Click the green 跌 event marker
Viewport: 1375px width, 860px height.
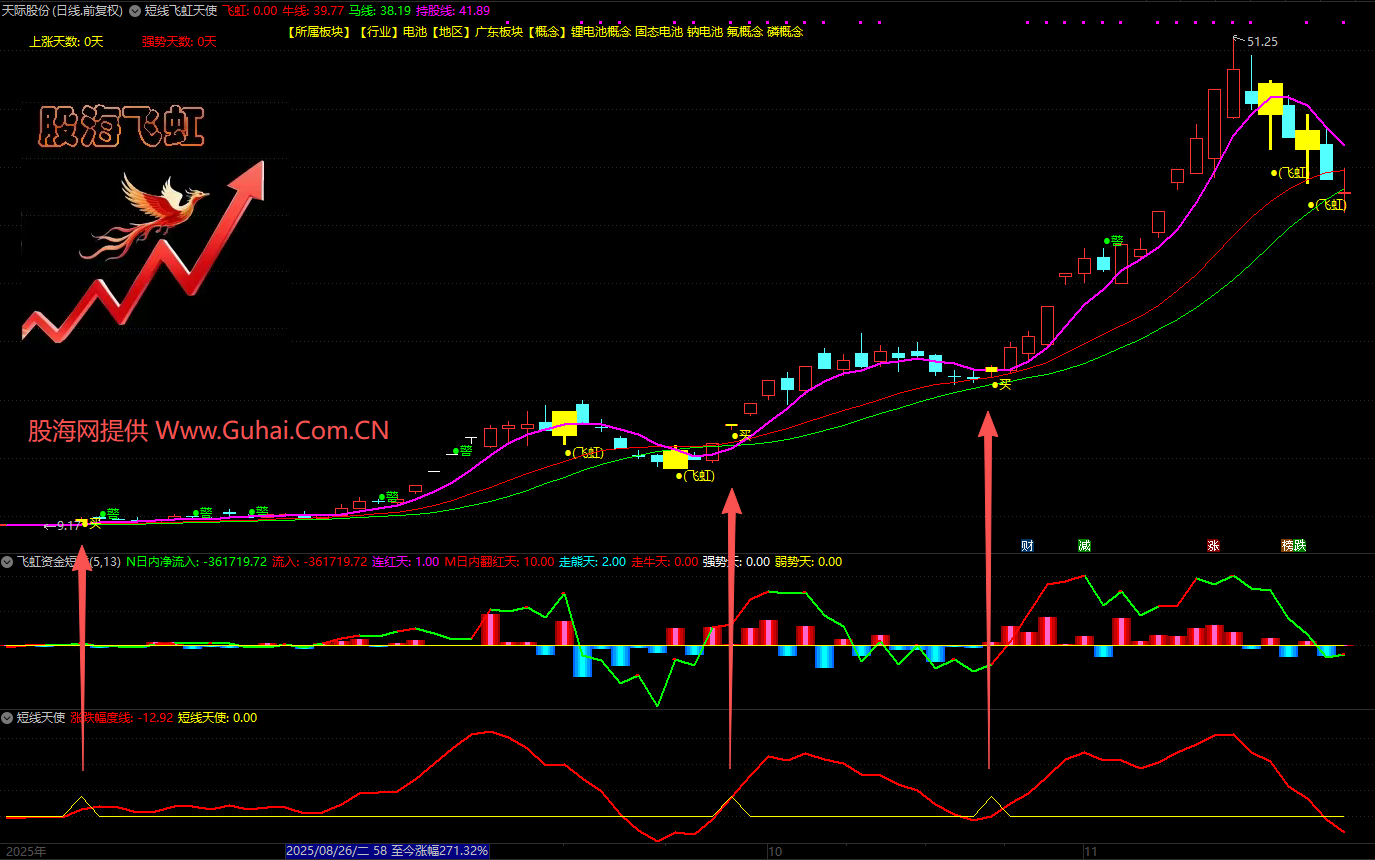pos(1300,546)
